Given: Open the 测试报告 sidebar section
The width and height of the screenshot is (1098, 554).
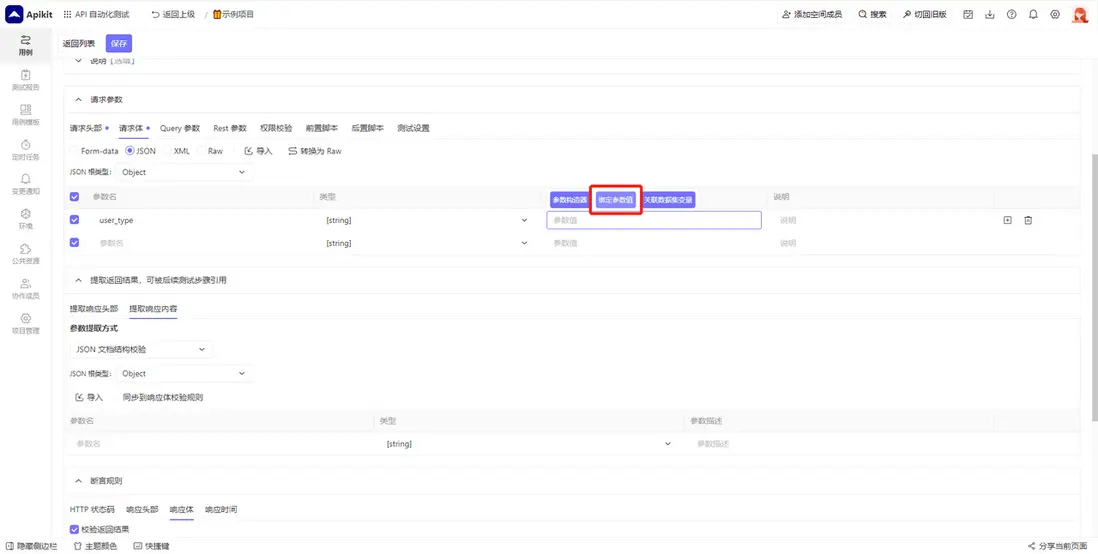Looking at the screenshot, I should (x=25, y=81).
